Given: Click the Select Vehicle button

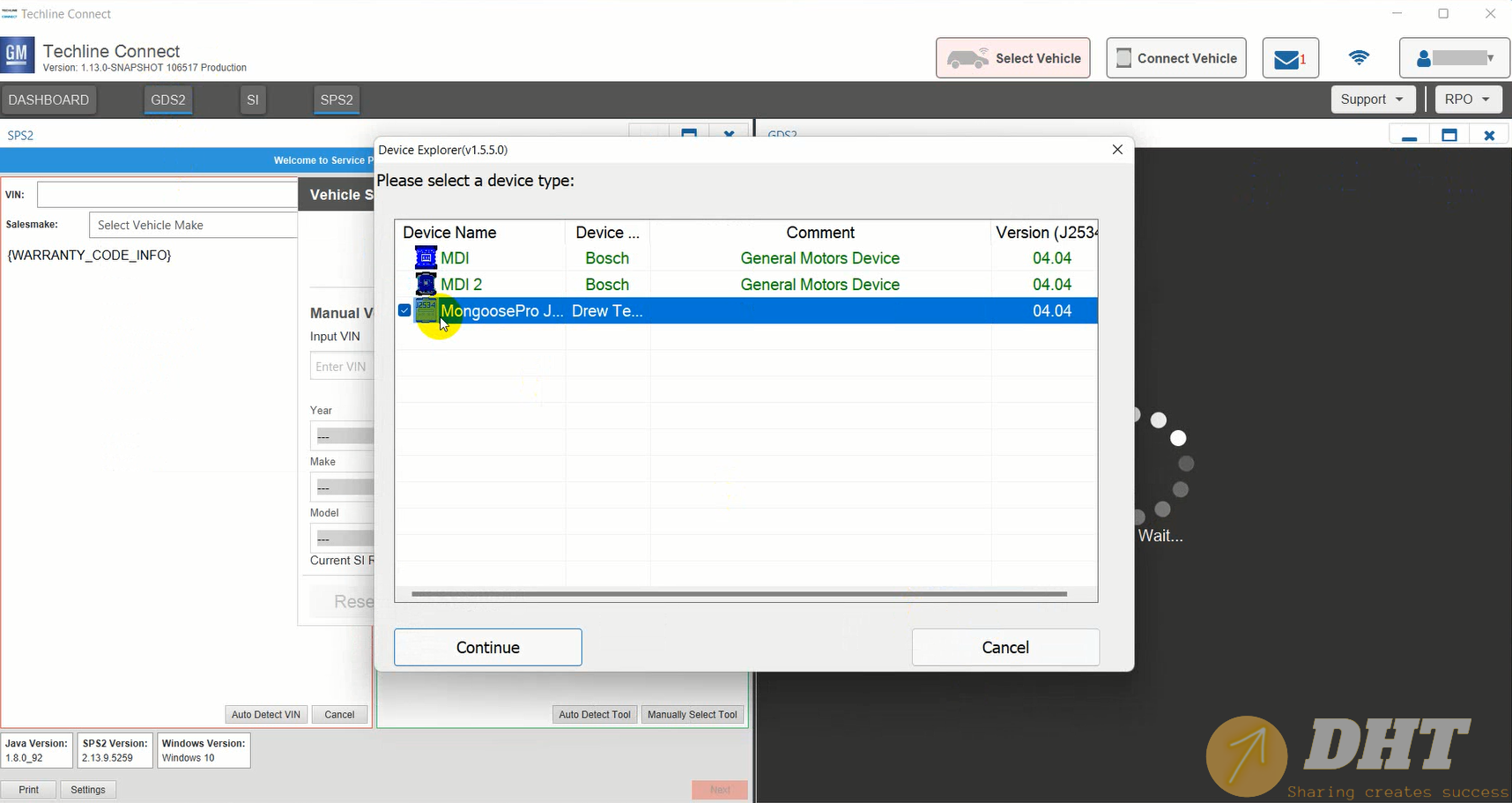Looking at the screenshot, I should tap(1012, 58).
